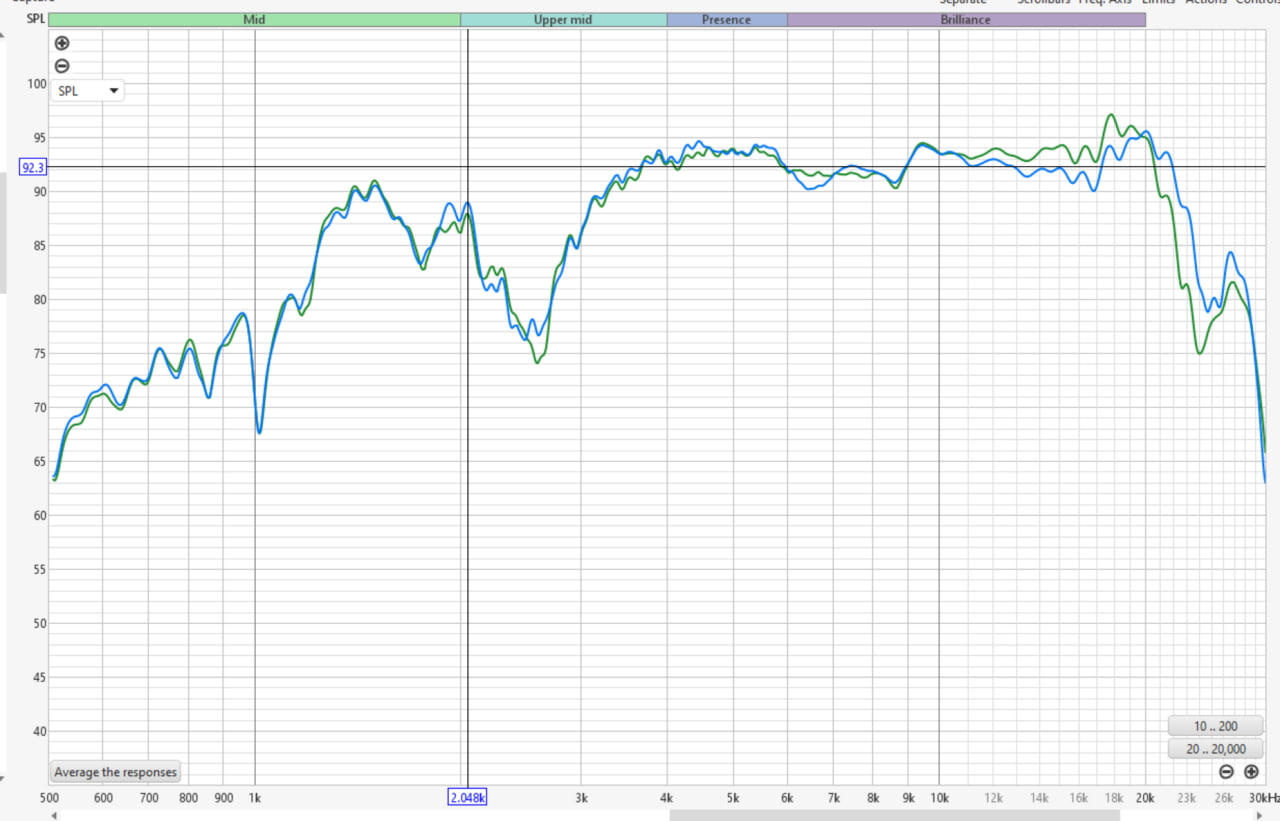Zoom in horizontally with plus icon under 20 .. 20,000

click(x=1251, y=771)
